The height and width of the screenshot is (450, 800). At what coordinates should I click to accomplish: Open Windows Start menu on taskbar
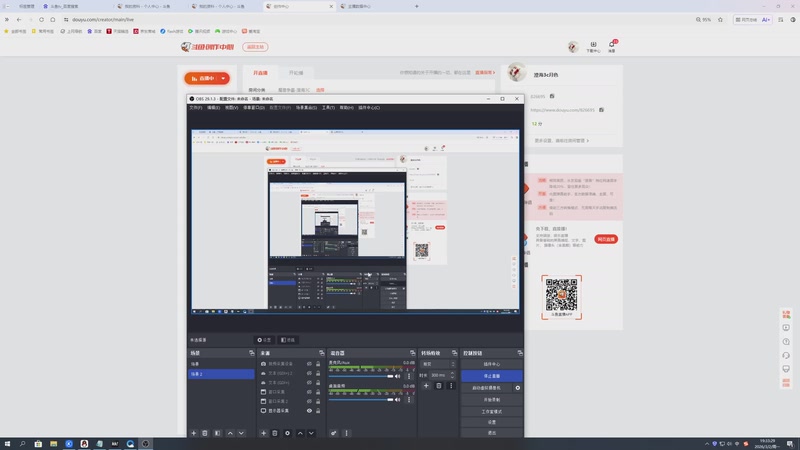click(7, 444)
